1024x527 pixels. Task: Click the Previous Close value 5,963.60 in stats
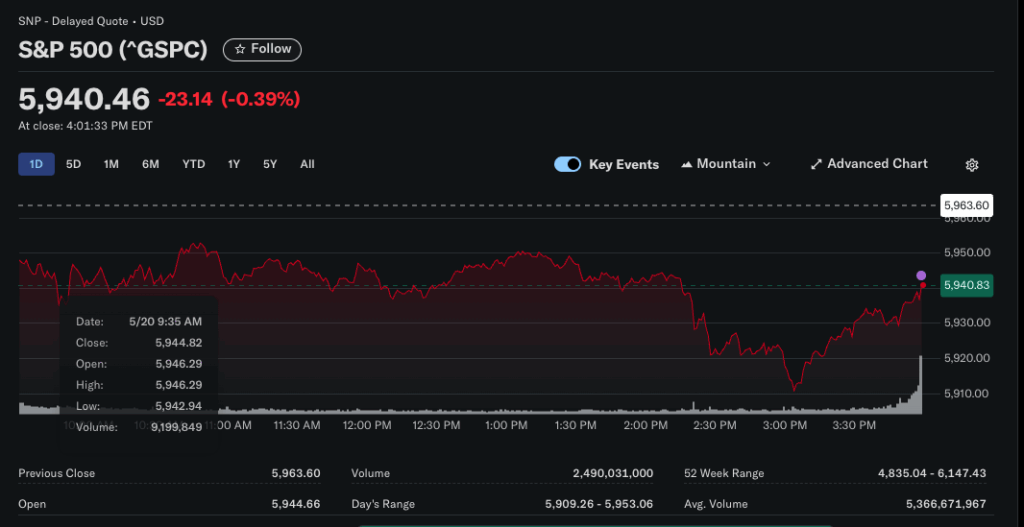(x=296, y=473)
